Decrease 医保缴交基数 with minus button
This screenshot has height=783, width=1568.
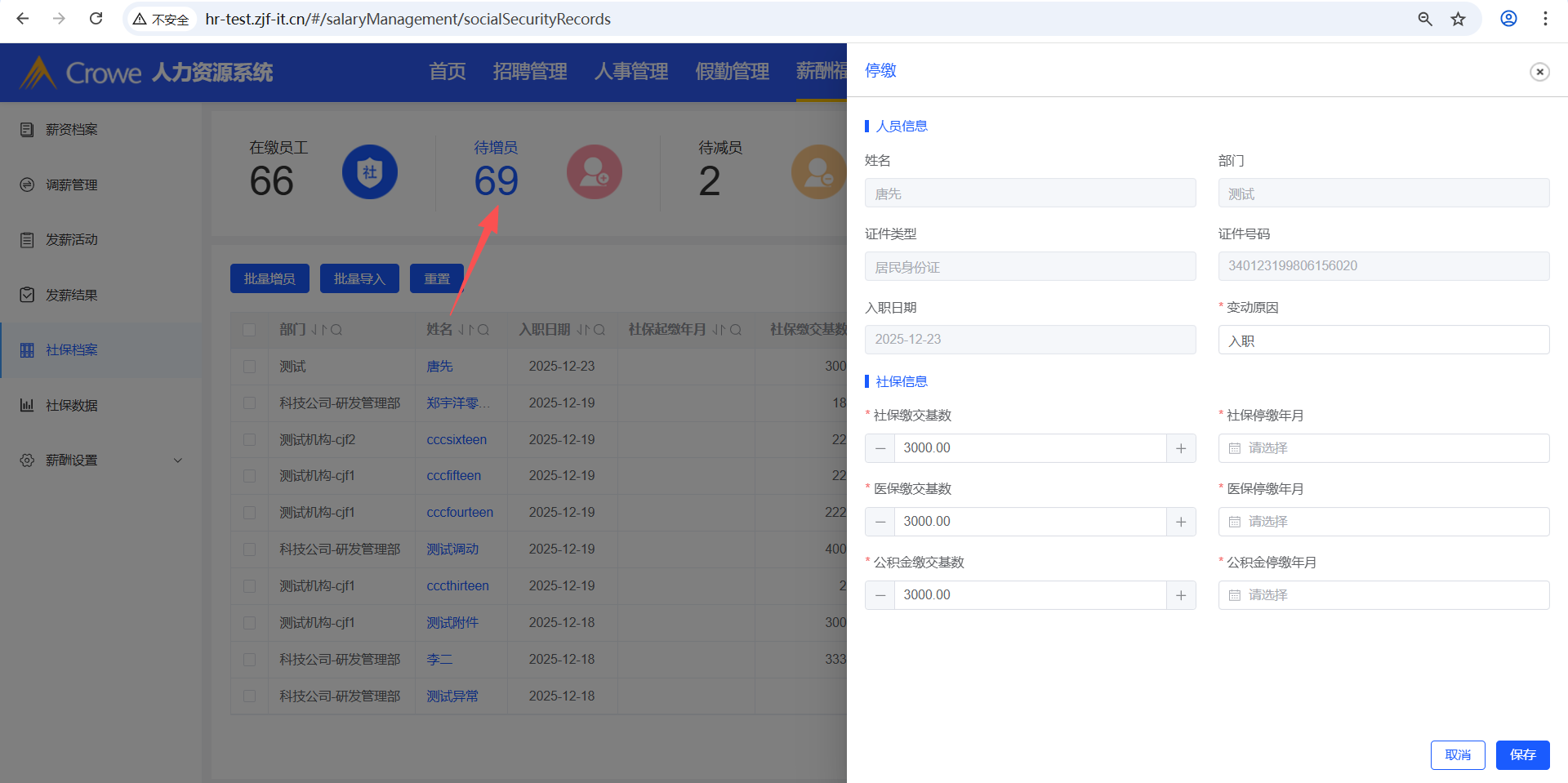[x=880, y=522]
